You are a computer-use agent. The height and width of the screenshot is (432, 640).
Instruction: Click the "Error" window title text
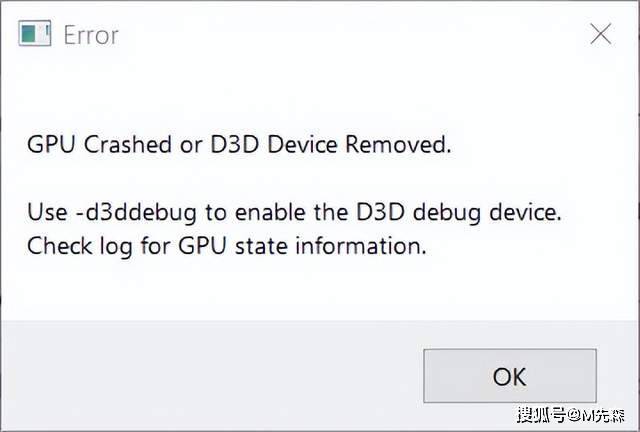pyautogui.click(x=91, y=35)
